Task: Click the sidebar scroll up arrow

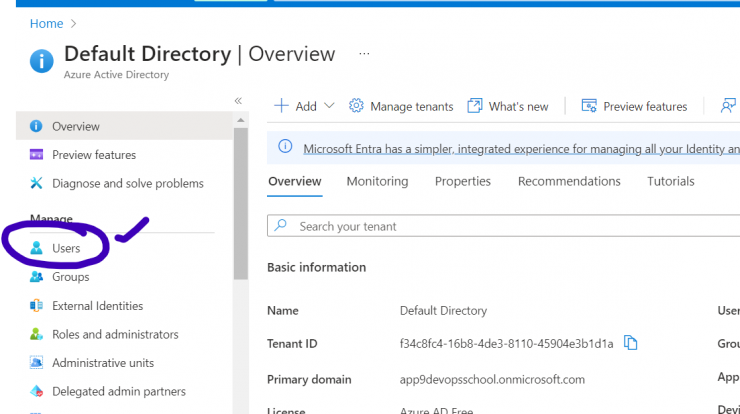Action: 241,120
